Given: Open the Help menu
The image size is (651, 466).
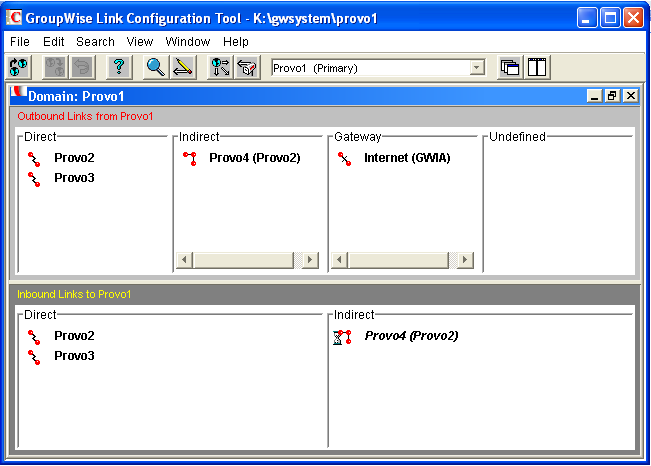Looking at the screenshot, I should 235,42.
